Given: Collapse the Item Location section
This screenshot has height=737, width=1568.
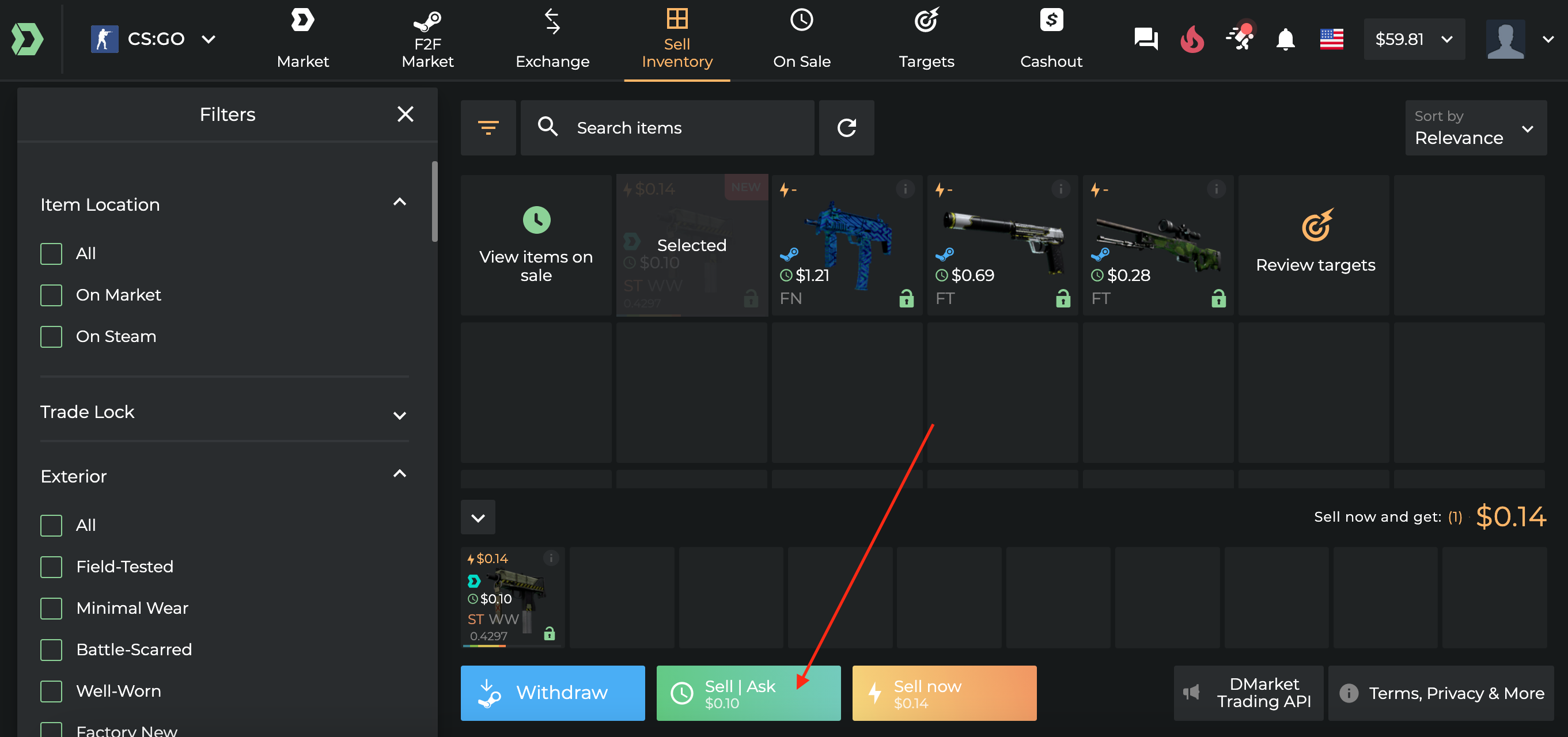Looking at the screenshot, I should coord(399,202).
